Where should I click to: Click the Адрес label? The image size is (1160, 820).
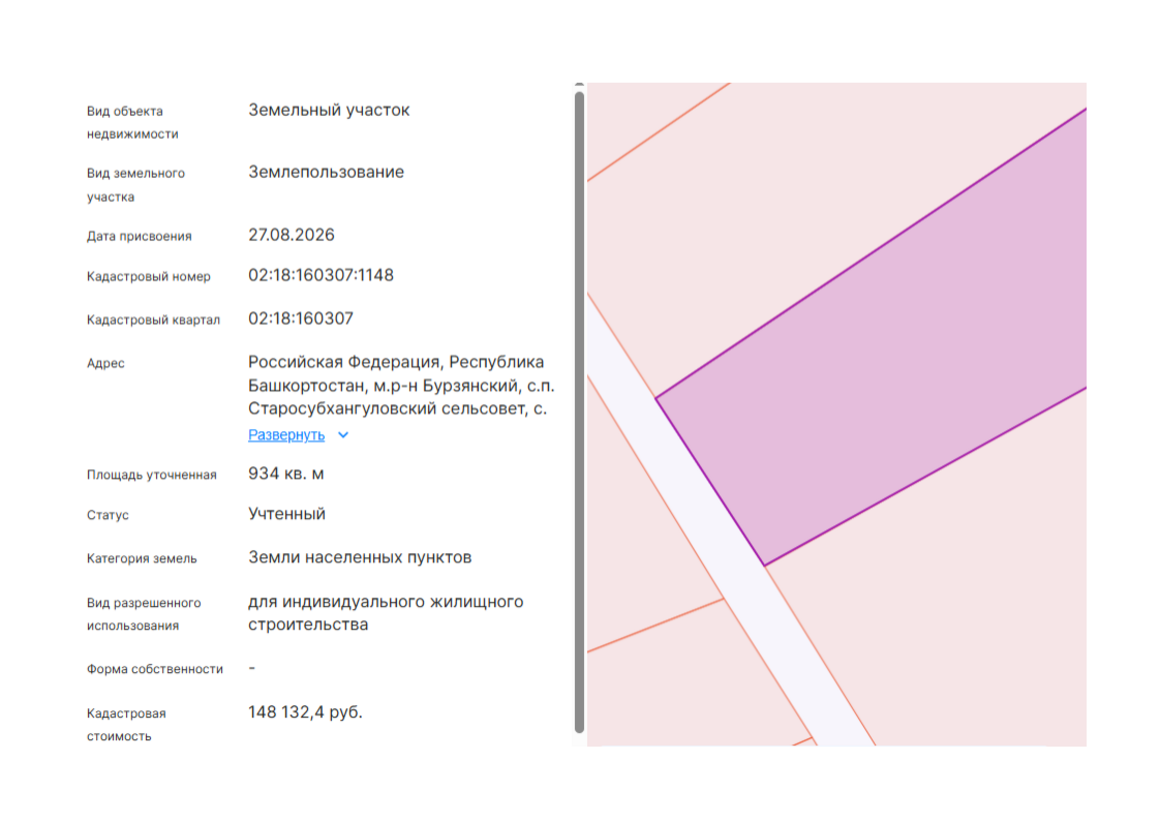[106, 363]
